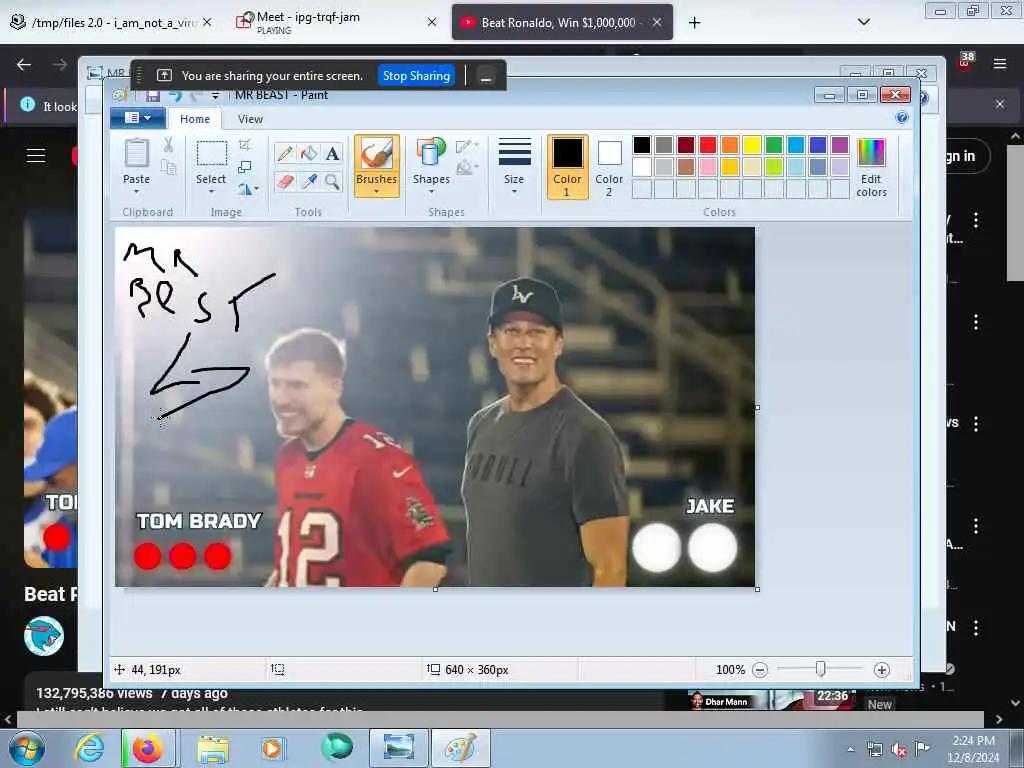Click the Save icon in Paint title bar

152,96
